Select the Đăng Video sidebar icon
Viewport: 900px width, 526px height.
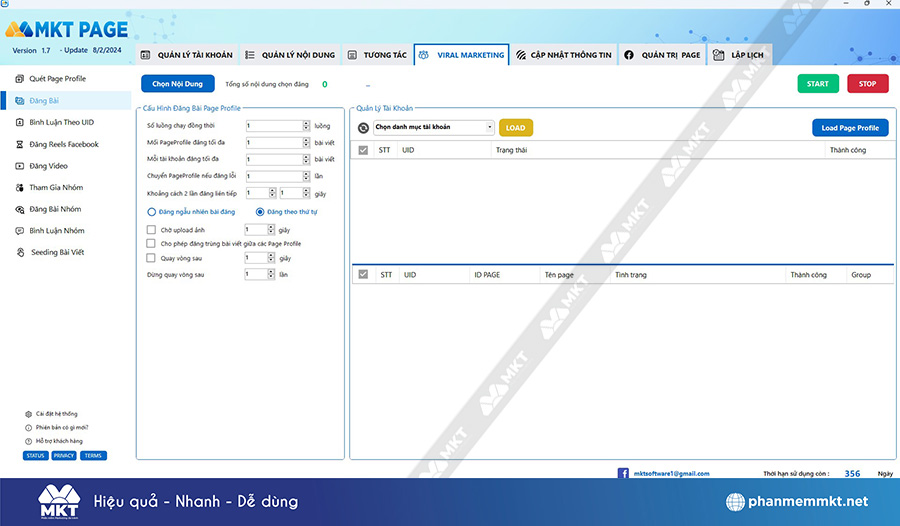pos(20,166)
